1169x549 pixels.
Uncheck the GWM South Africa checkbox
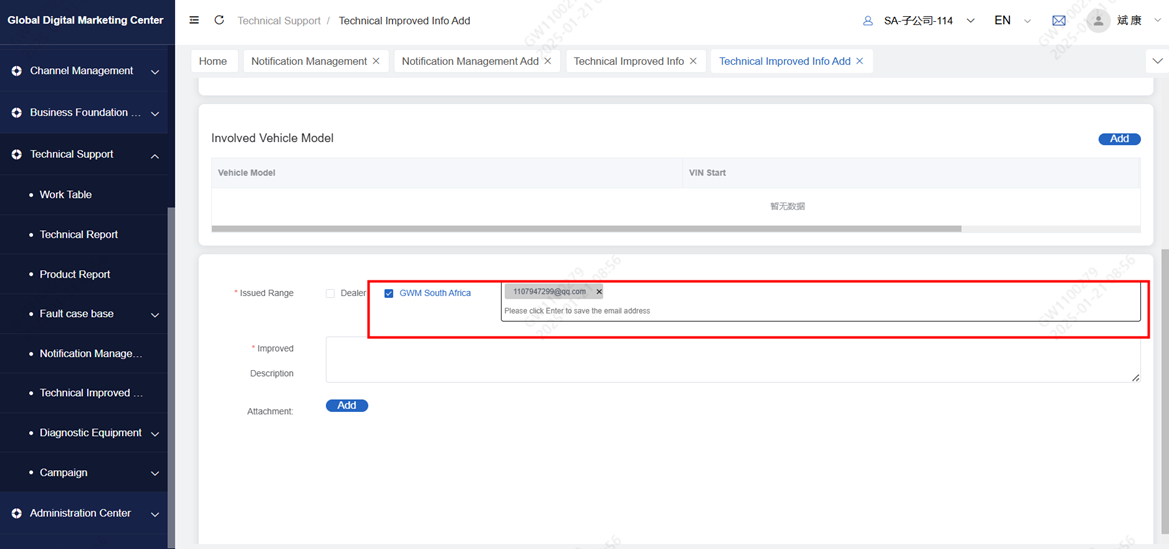[389, 293]
